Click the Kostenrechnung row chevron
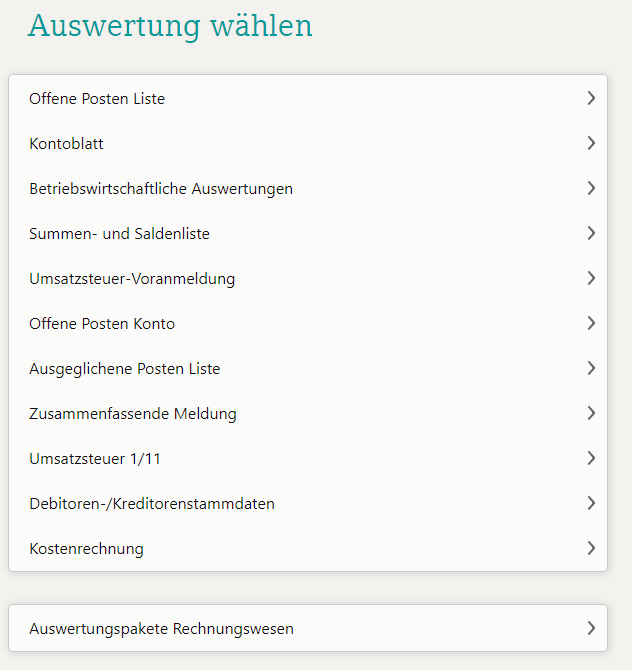632x670 pixels. (591, 548)
